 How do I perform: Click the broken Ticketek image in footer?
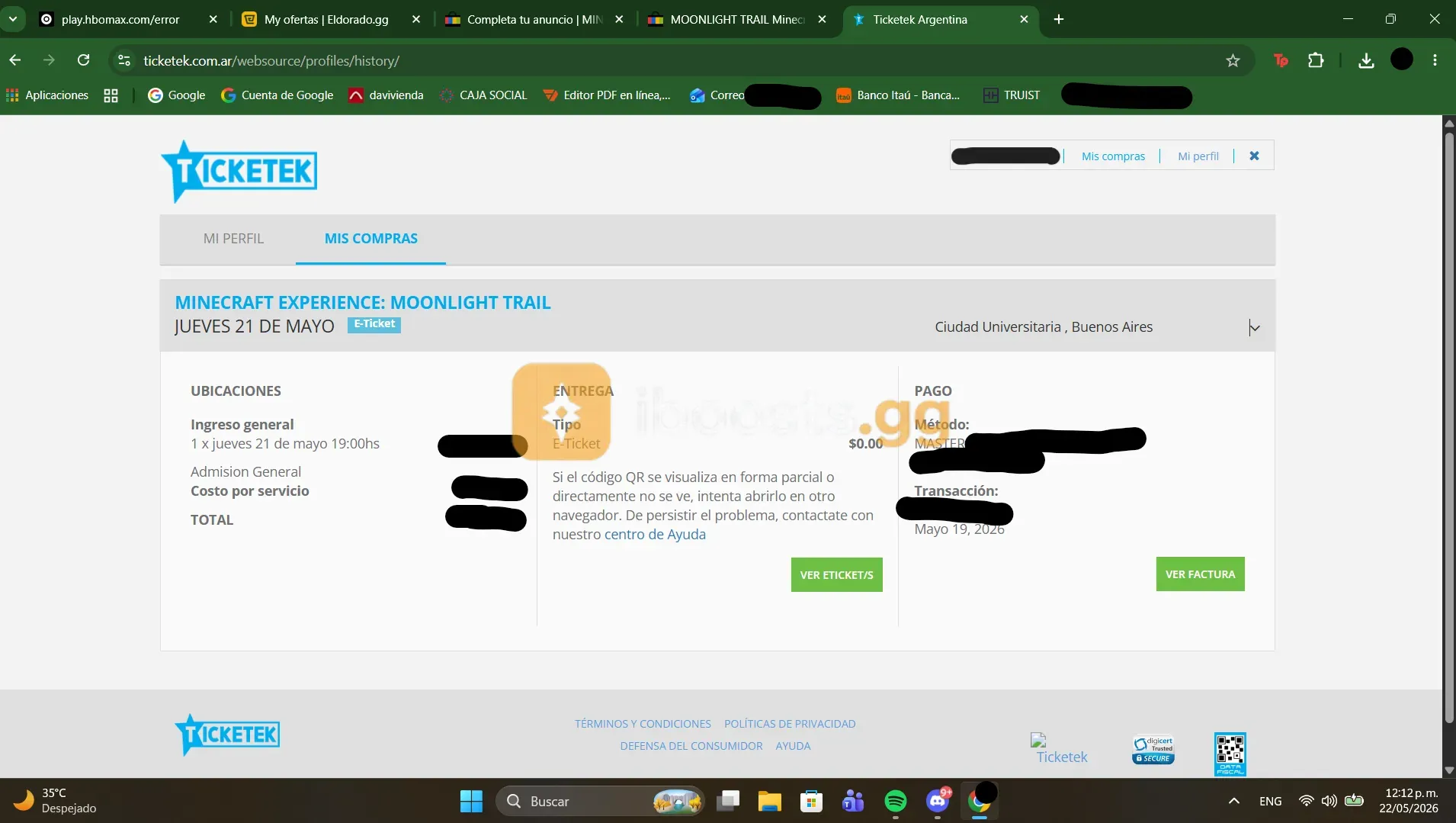coord(1060,749)
